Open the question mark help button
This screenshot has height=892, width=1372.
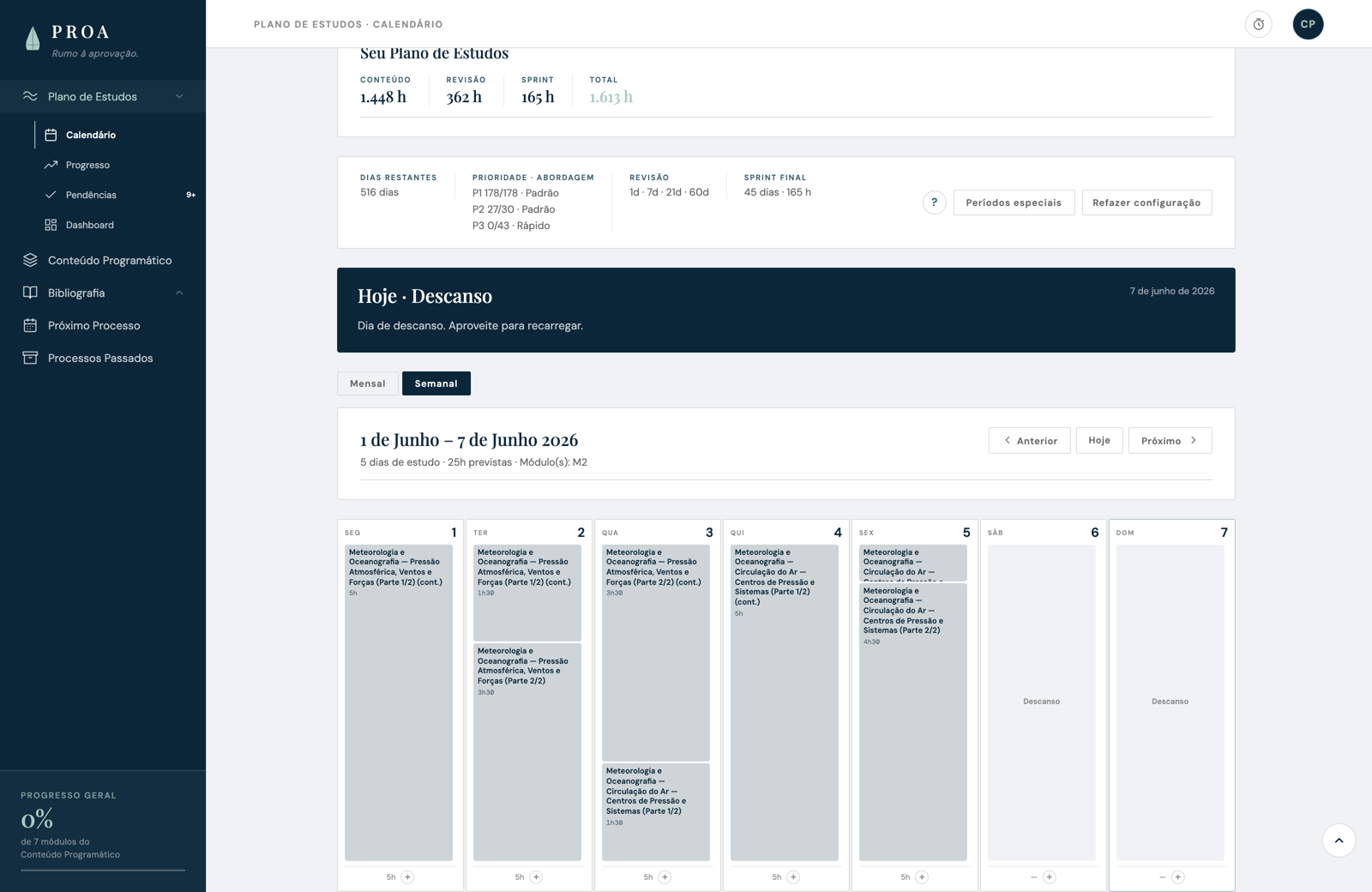pos(934,202)
